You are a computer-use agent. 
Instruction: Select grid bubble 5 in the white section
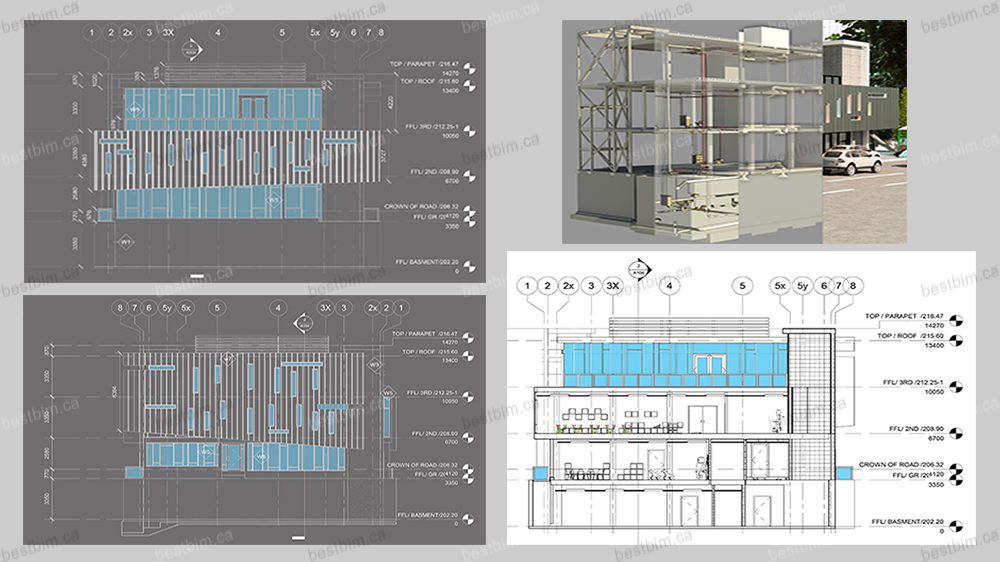742,286
